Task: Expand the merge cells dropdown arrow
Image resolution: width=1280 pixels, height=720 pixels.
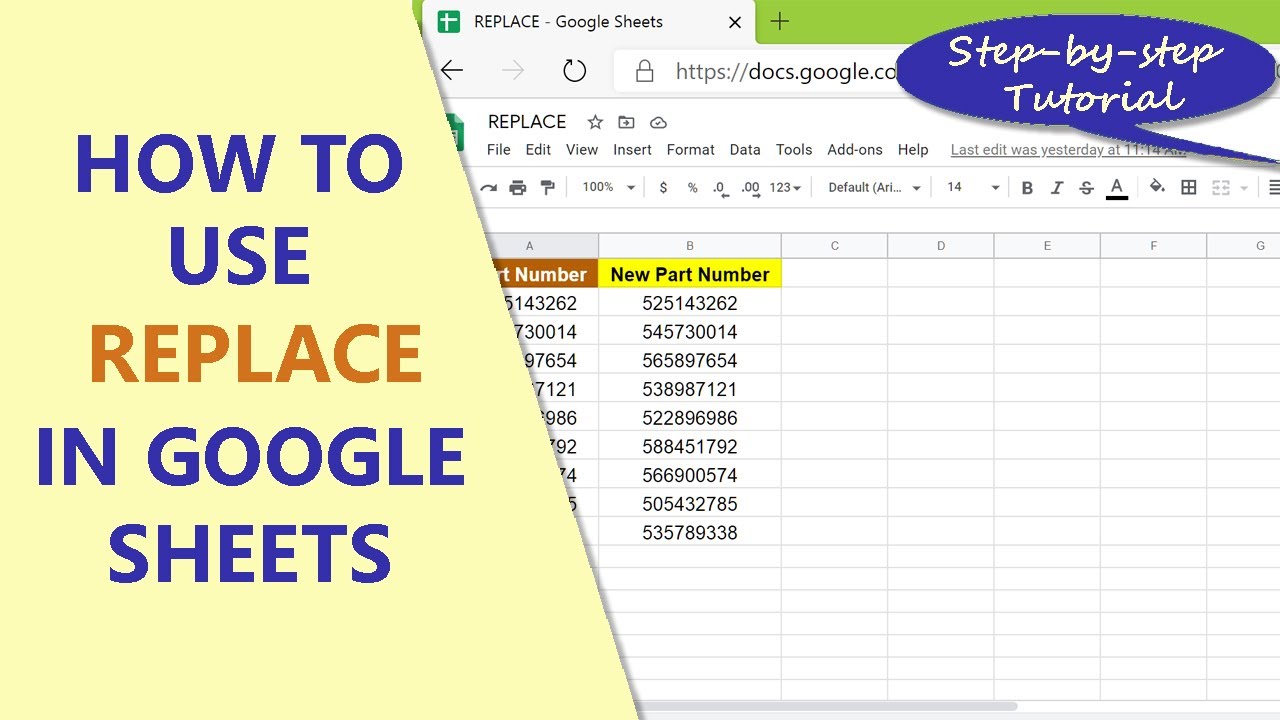Action: [1244, 188]
